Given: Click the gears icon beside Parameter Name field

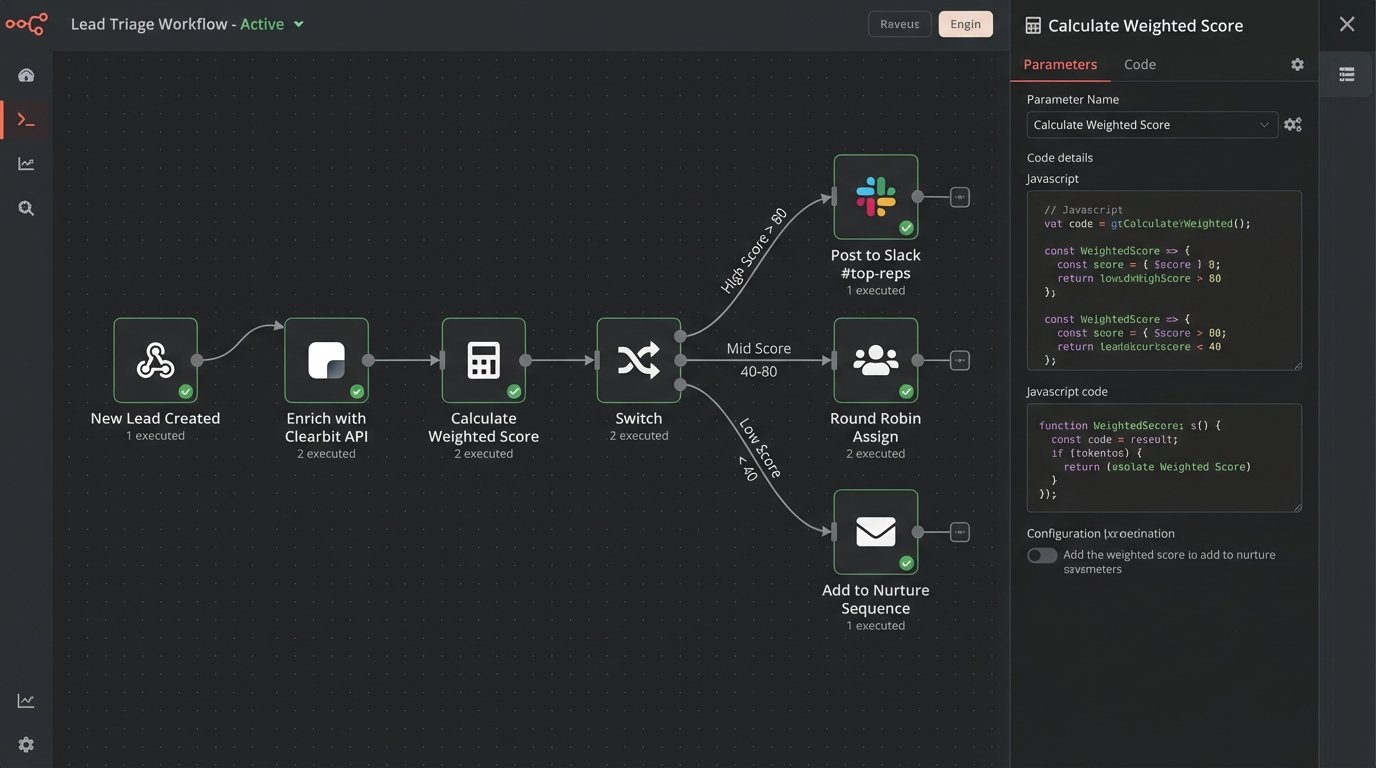Looking at the screenshot, I should pyautogui.click(x=1292, y=123).
